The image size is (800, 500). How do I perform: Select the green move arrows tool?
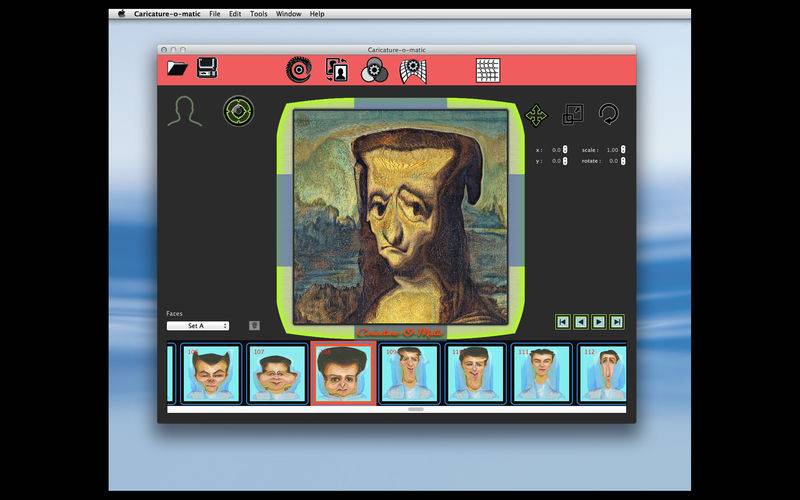coord(536,115)
